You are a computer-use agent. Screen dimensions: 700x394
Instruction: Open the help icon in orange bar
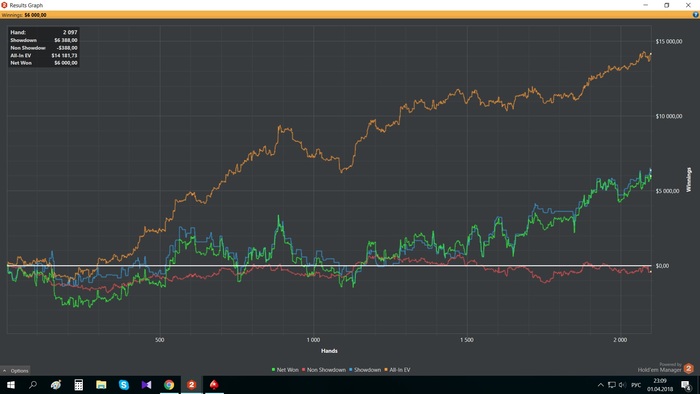[695, 15]
